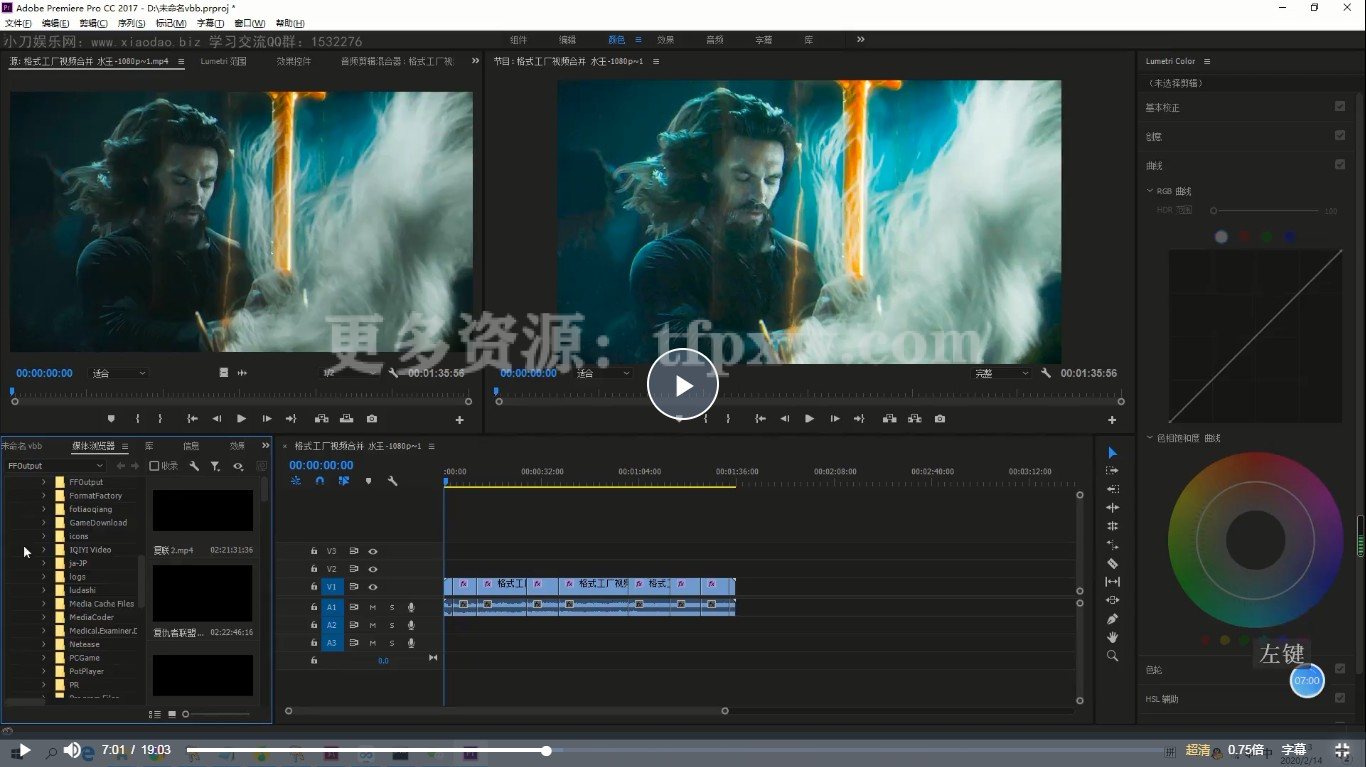Toggle the timeline Snap magnet icon
The height and width of the screenshot is (767, 1366).
(320, 481)
